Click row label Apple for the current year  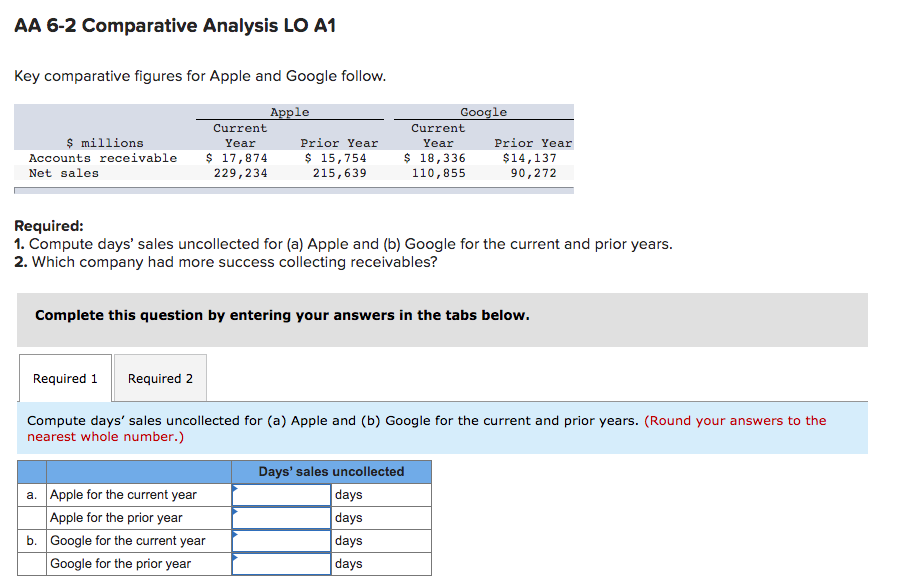coord(123,494)
